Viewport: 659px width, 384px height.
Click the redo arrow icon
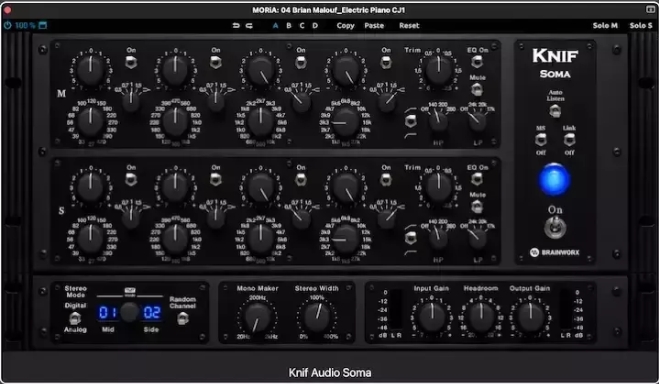[x=249, y=26]
